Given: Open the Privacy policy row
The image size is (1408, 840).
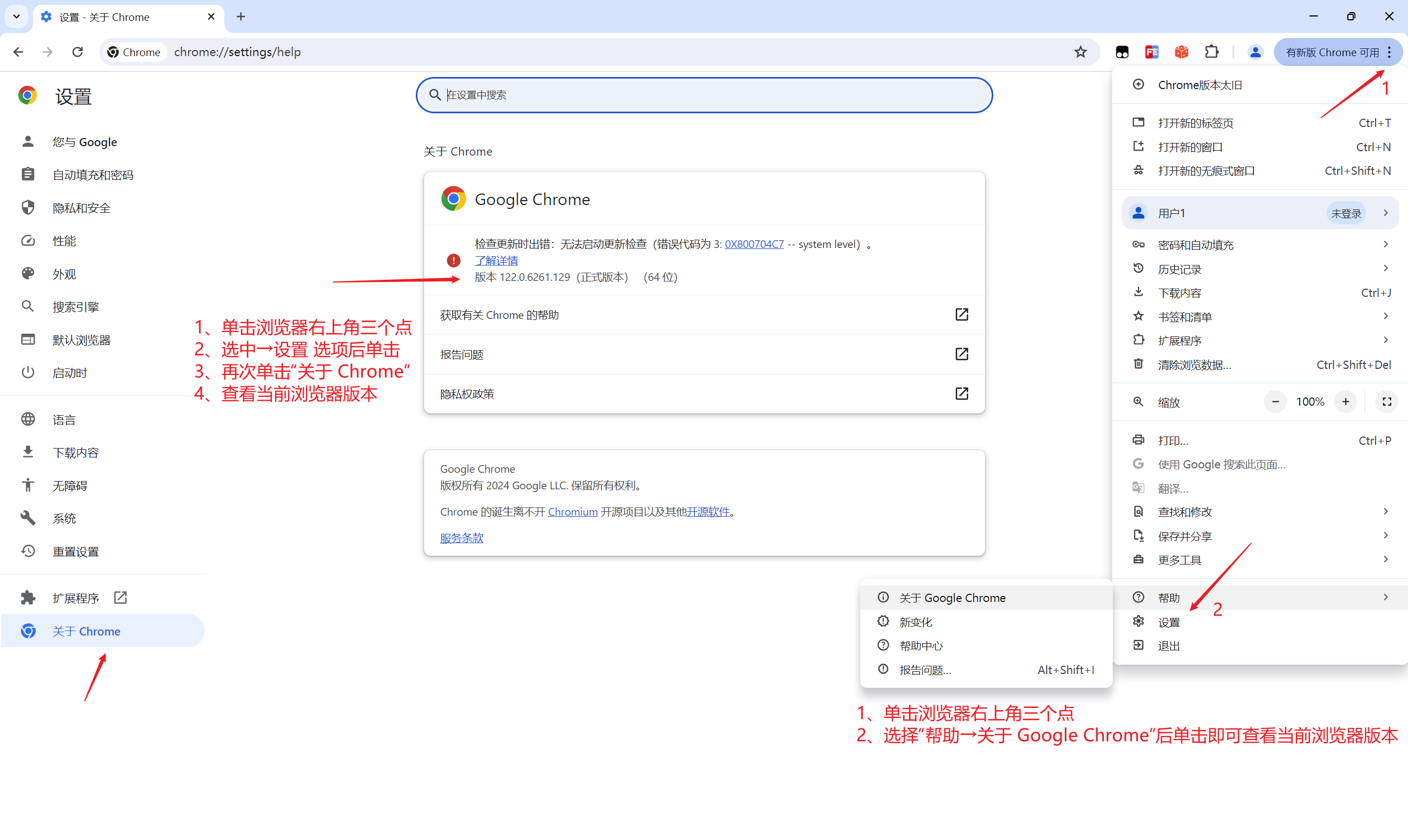Looking at the screenshot, I should tap(703, 394).
